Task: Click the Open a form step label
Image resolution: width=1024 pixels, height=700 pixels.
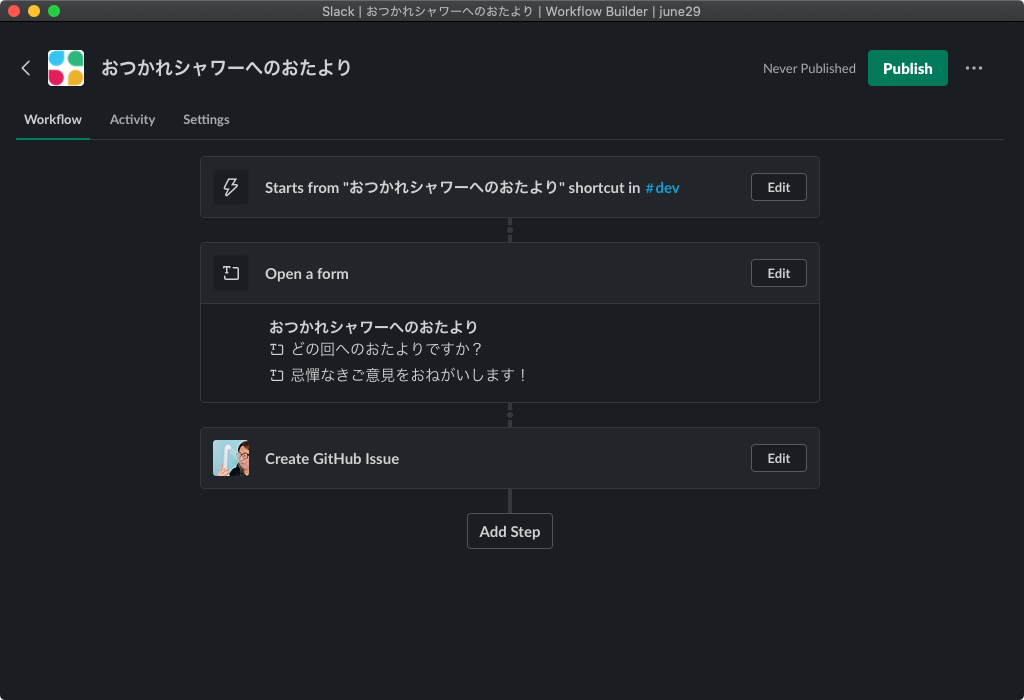Action: click(x=307, y=274)
